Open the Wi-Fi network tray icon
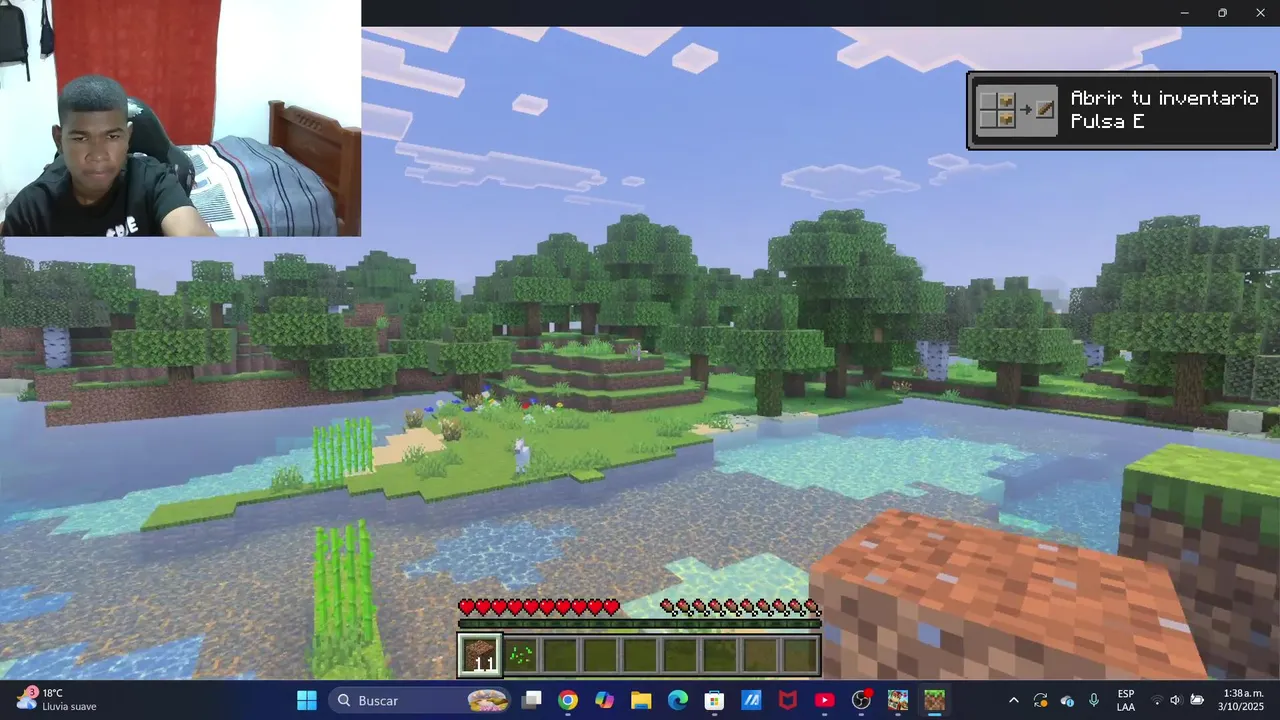 [x=1157, y=700]
